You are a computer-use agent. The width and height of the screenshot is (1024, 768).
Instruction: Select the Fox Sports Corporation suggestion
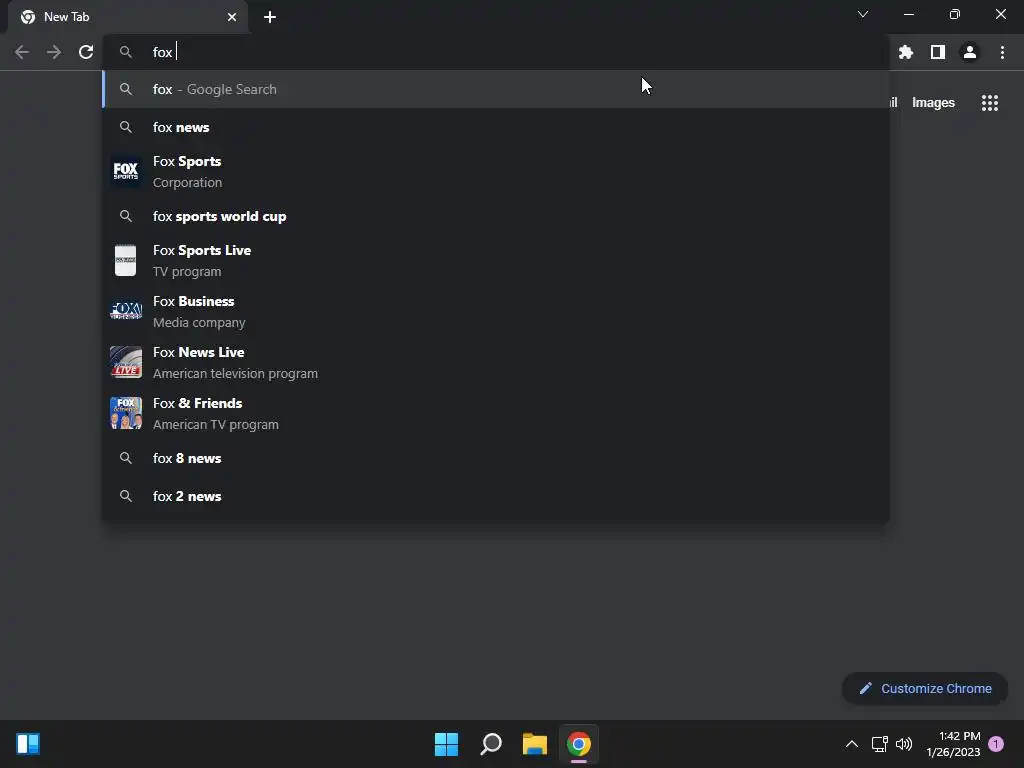(x=496, y=172)
